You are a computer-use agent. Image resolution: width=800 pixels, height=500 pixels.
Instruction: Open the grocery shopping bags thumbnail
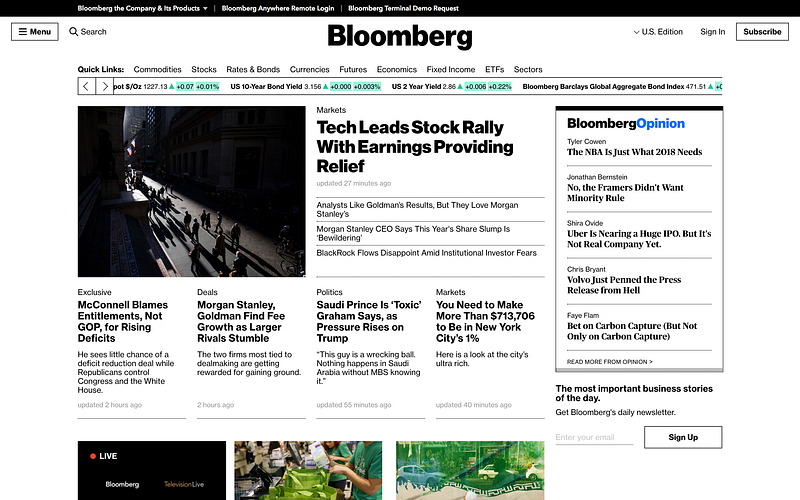point(308,470)
